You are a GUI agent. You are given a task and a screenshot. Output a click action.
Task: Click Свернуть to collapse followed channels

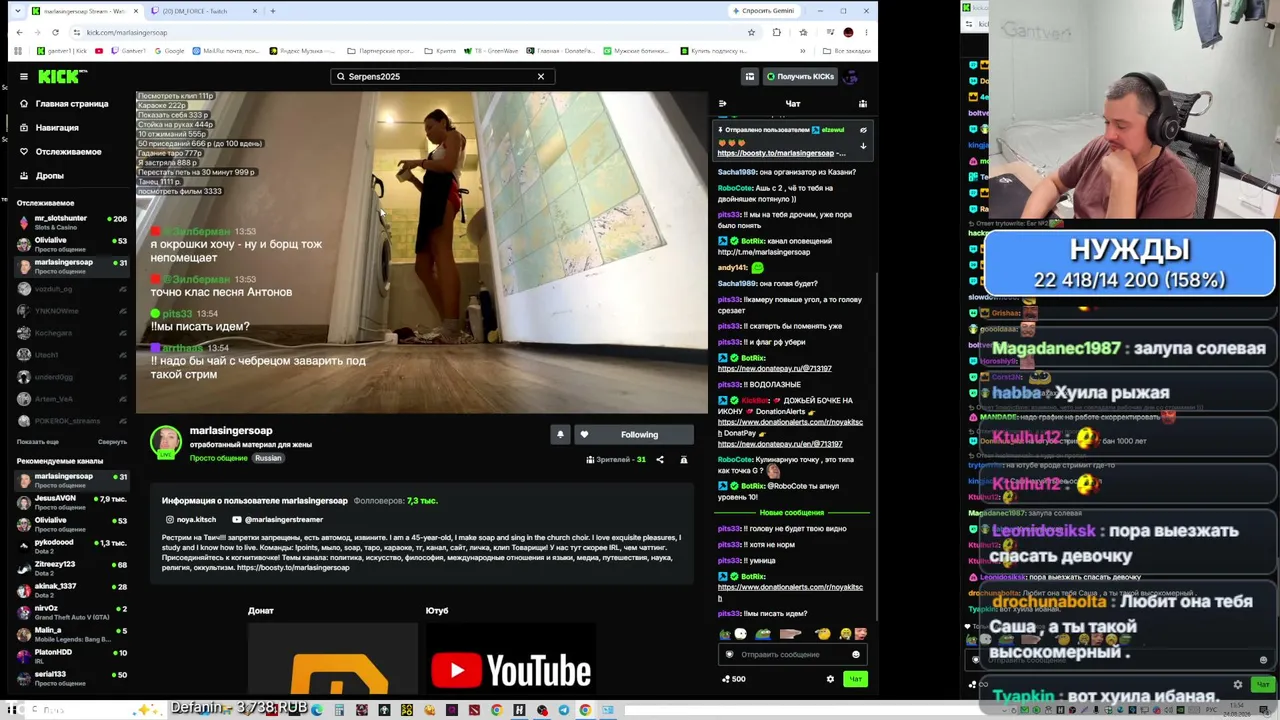[112, 442]
